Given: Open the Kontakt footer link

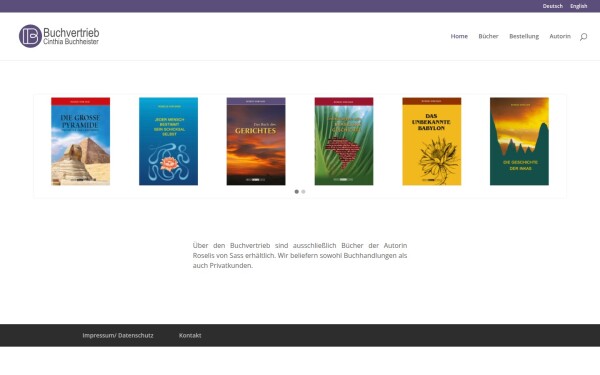Looking at the screenshot, I should tap(190, 335).
